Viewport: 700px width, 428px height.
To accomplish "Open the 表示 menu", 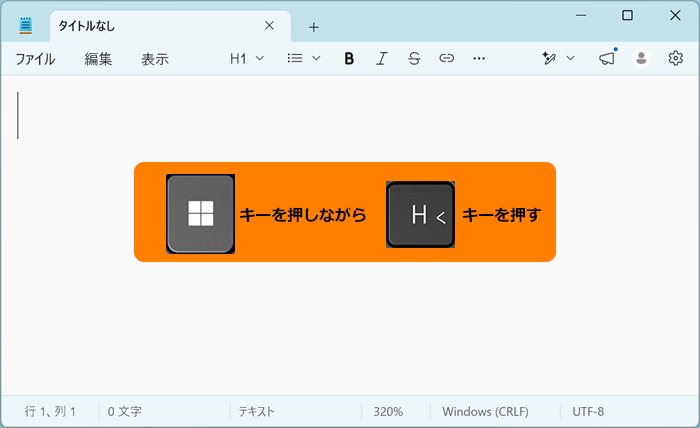I will [x=155, y=58].
